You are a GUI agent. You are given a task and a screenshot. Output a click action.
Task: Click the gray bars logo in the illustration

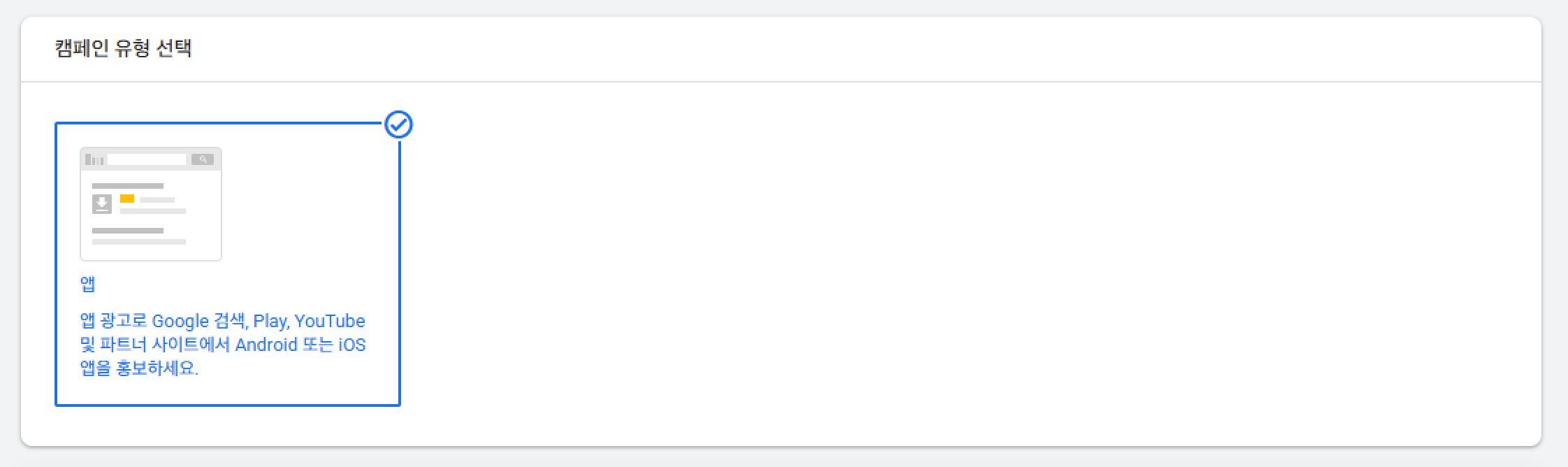point(94,160)
